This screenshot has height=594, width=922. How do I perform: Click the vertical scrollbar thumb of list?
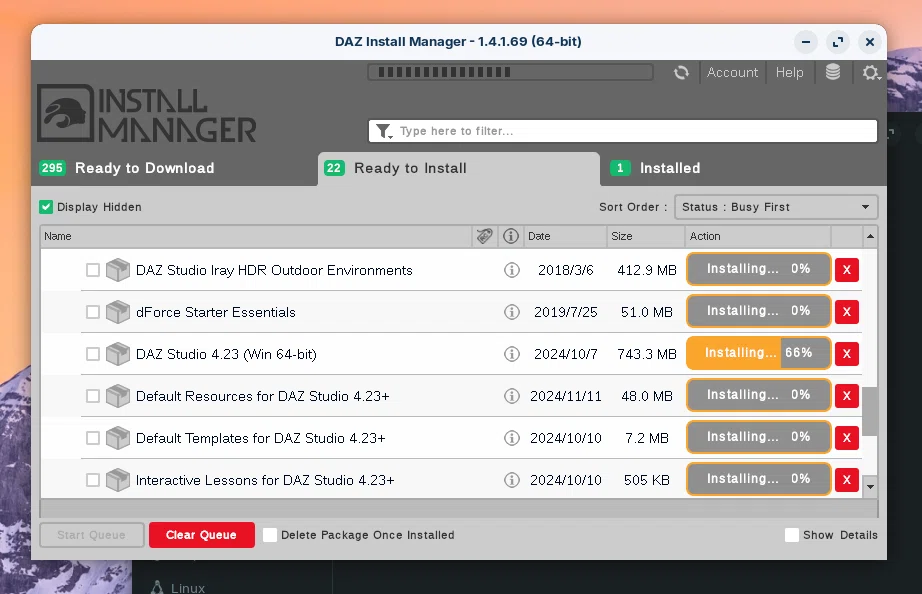[x=870, y=411]
